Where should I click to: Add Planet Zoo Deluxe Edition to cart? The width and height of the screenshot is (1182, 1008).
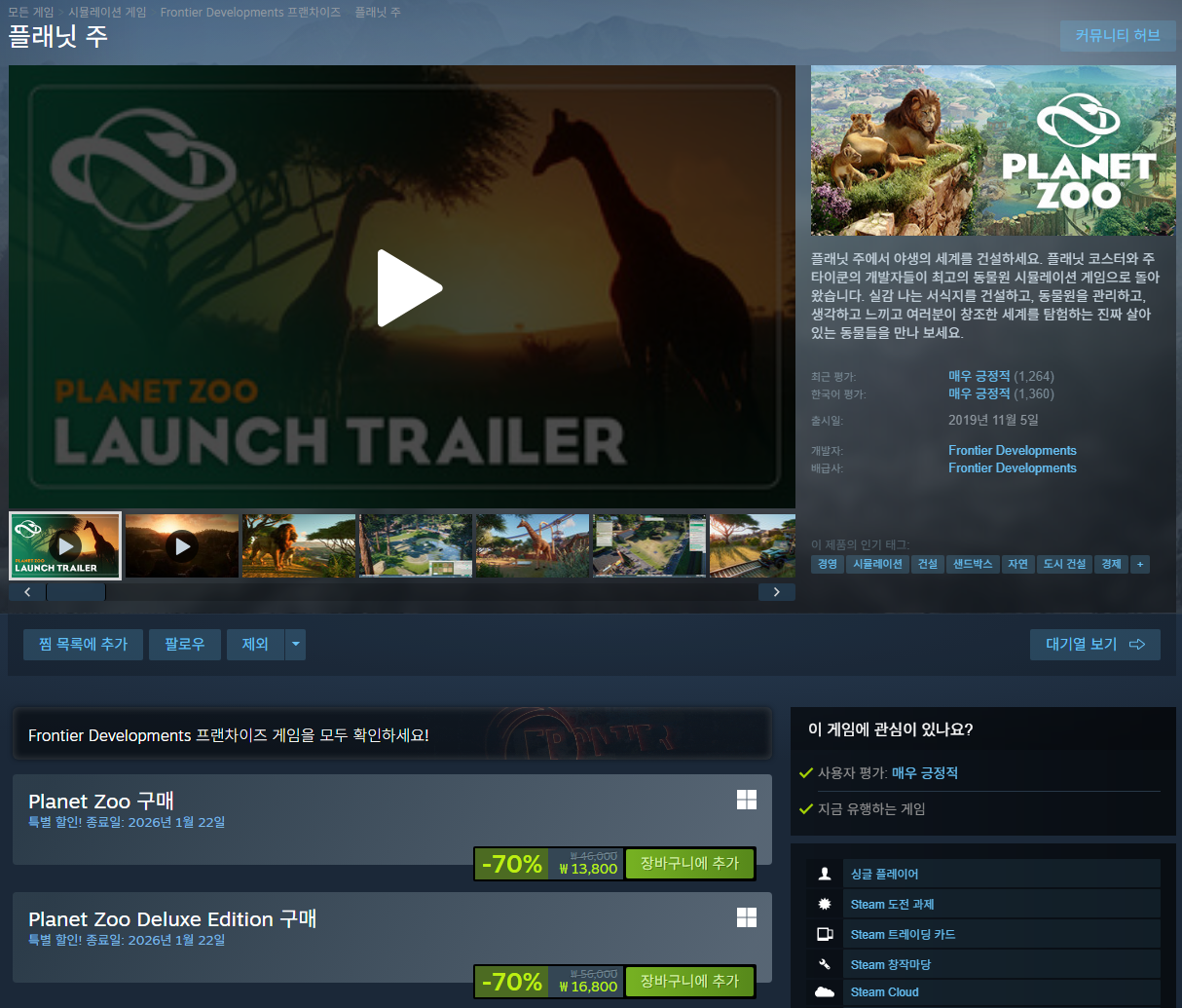[x=689, y=981]
